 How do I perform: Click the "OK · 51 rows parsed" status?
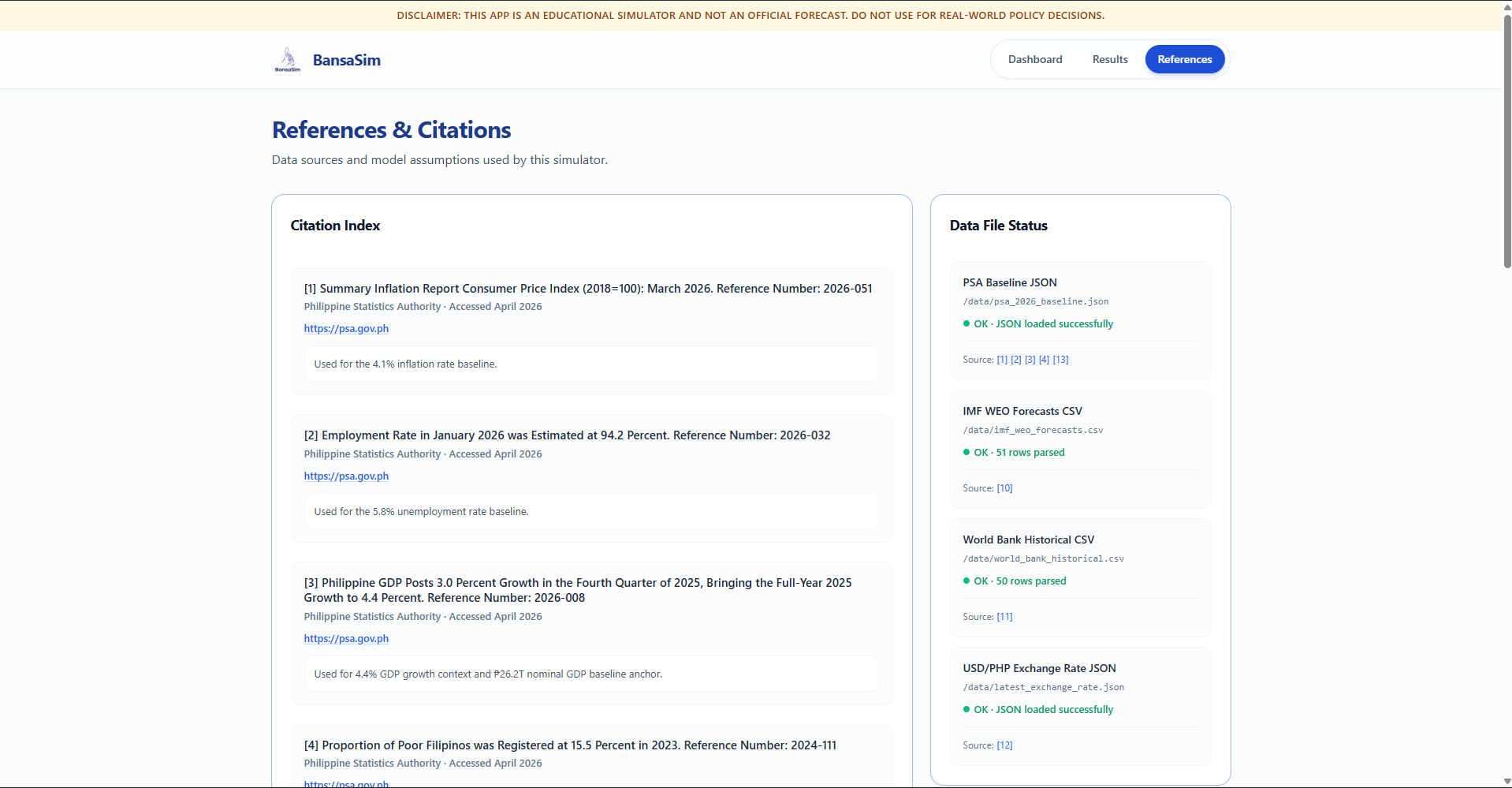click(1014, 453)
